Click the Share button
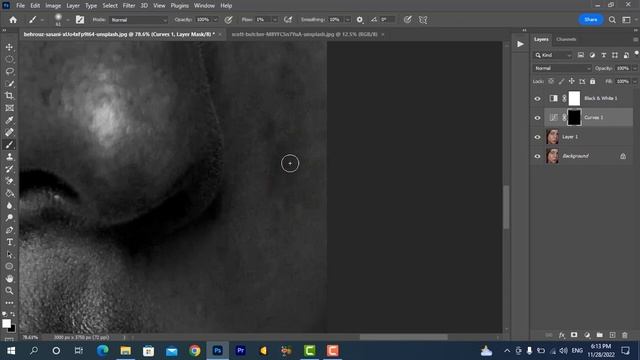 point(590,20)
